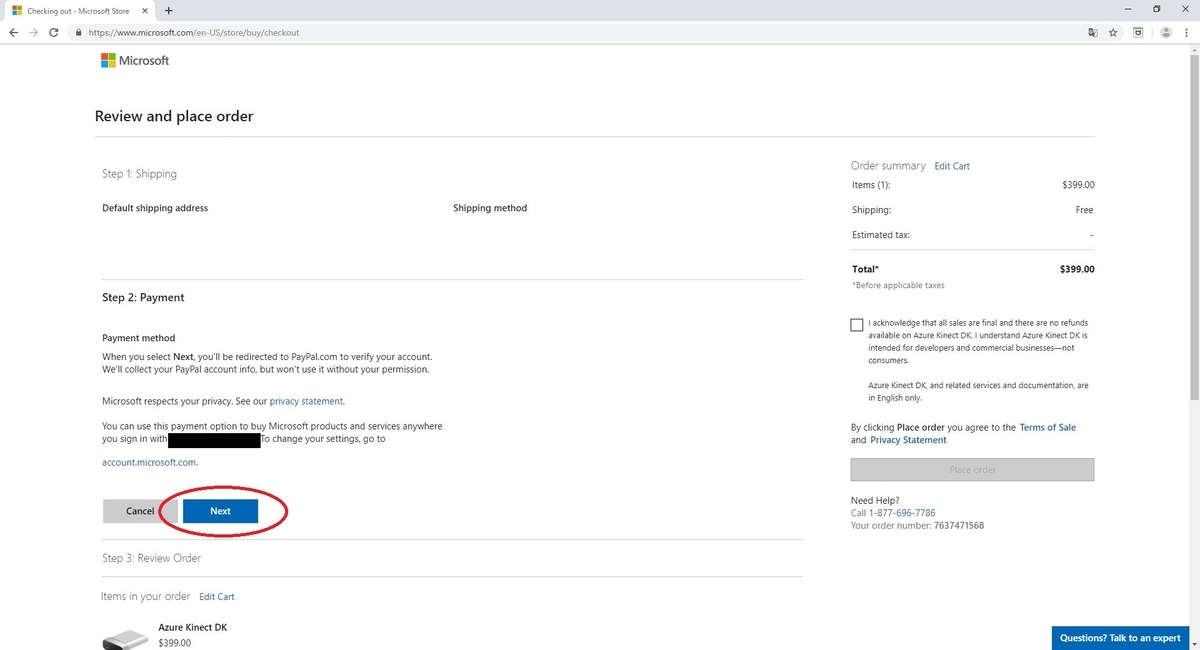Open a new browser tab with the plus button
This screenshot has height=650, width=1200.
tap(168, 10)
